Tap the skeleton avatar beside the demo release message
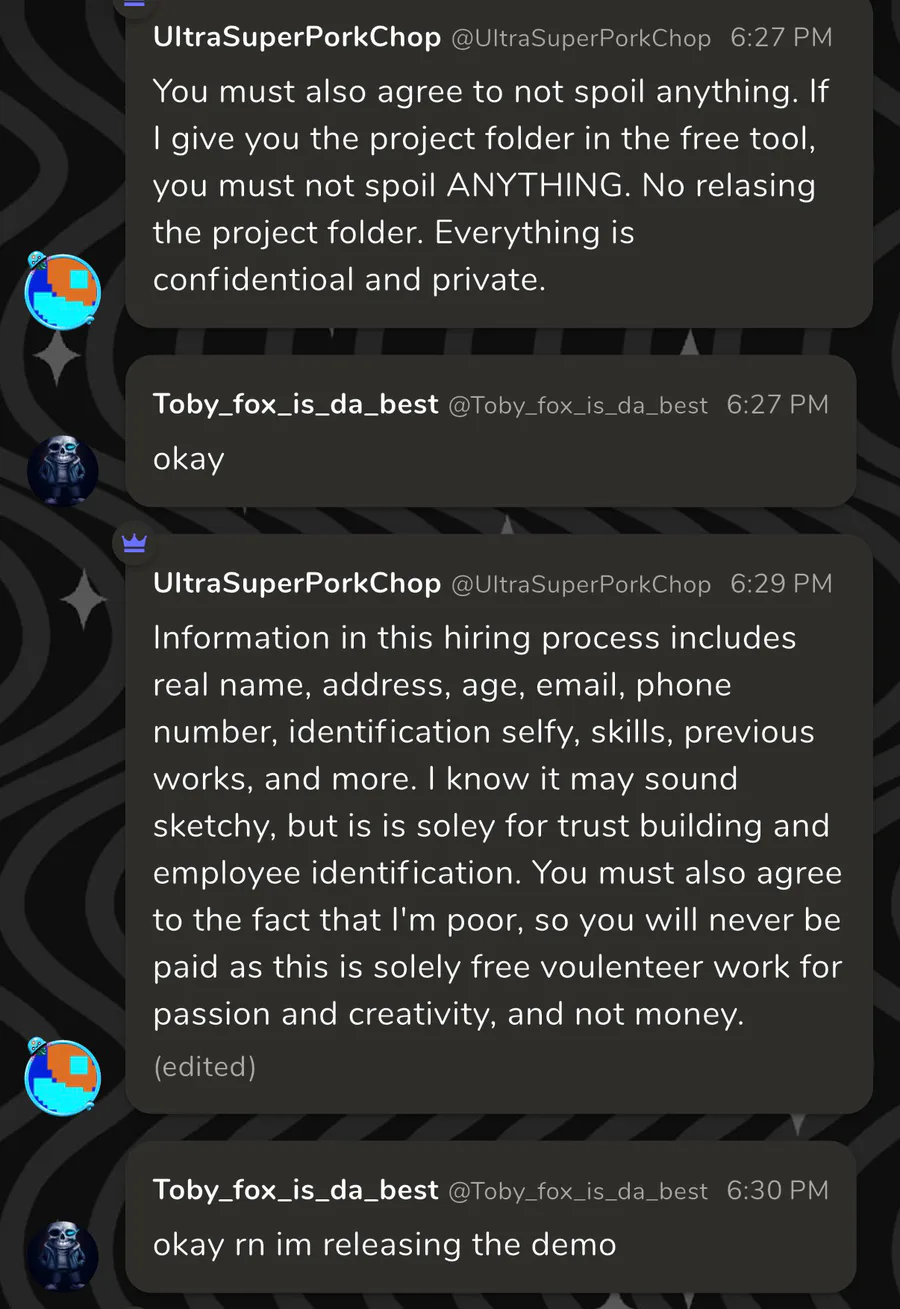This screenshot has width=900, height=1309. pyautogui.click(x=63, y=1256)
